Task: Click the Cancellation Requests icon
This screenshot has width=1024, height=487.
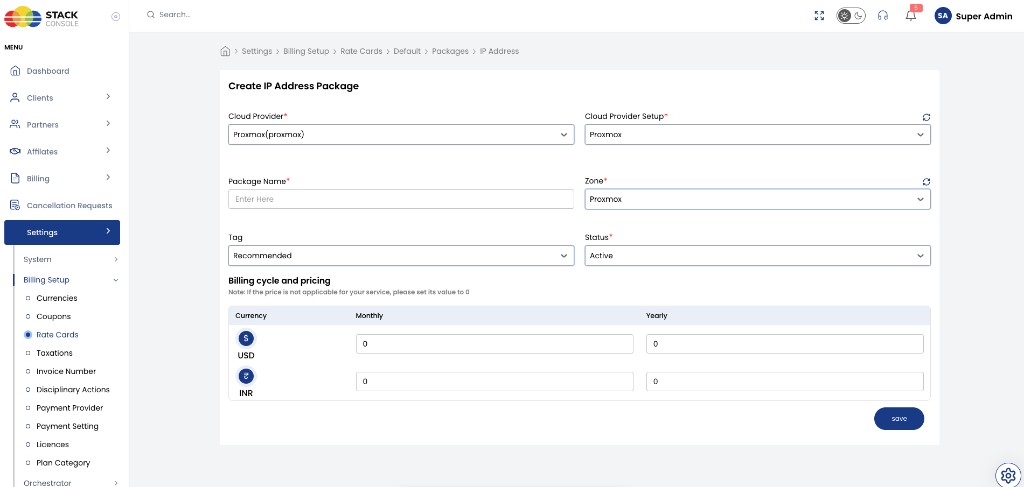Action: click(x=15, y=205)
